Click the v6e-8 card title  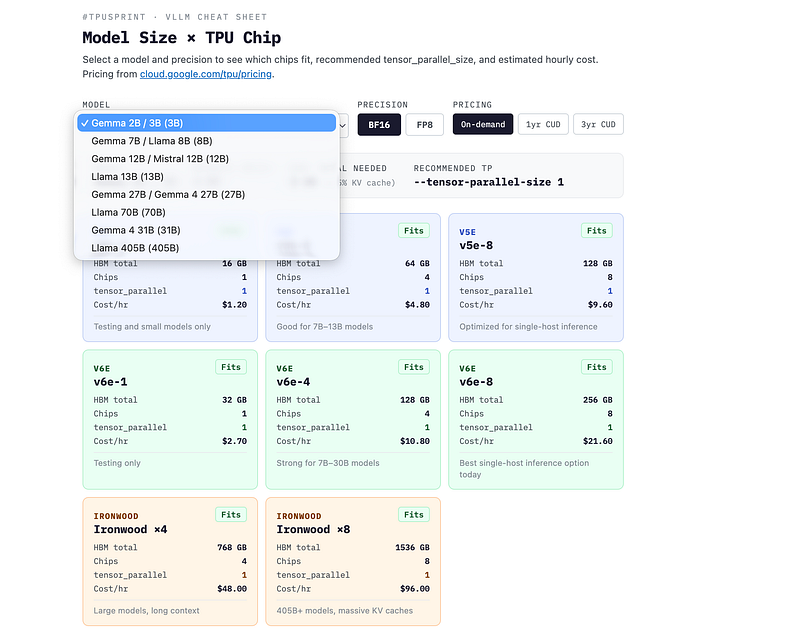[476, 382]
